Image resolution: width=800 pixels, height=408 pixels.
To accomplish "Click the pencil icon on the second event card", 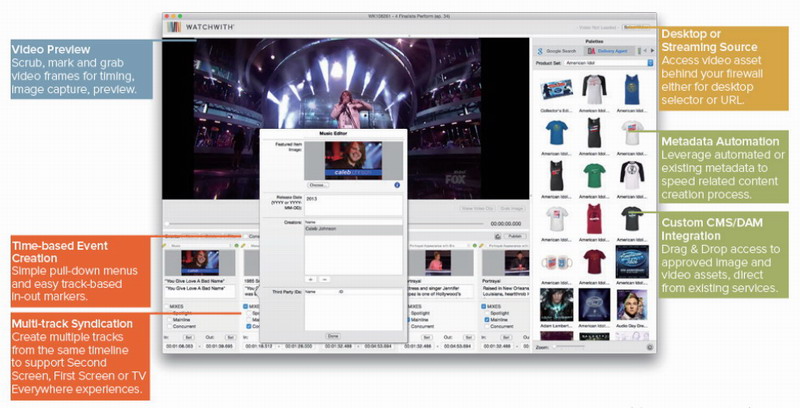I will (x=244, y=246).
